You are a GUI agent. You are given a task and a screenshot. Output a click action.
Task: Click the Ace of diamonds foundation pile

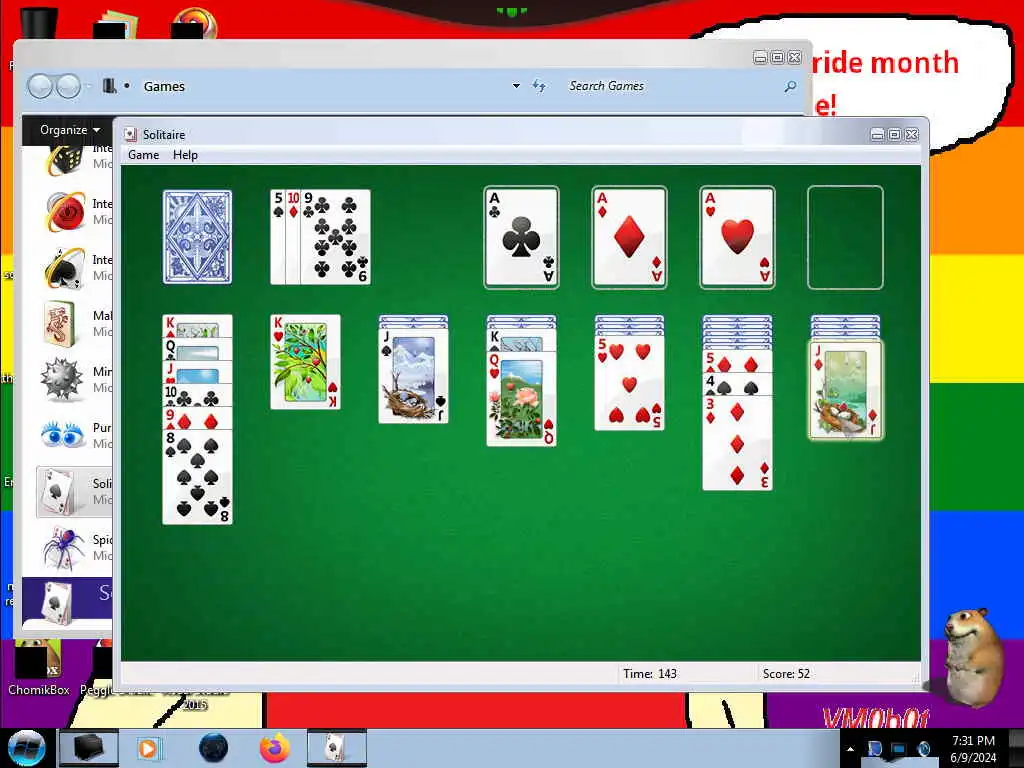(629, 238)
